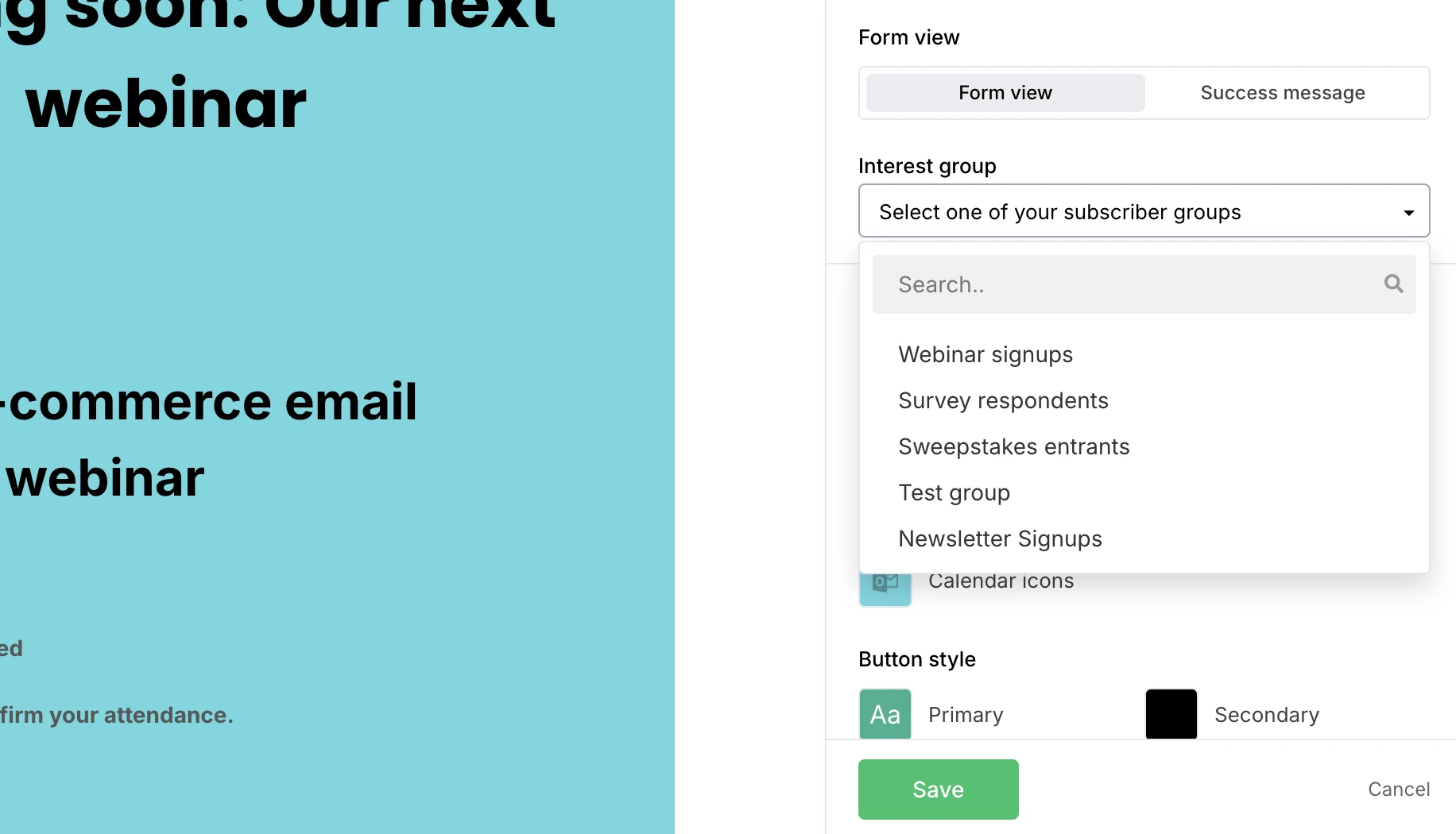Select the Survey respondents group
The height and width of the screenshot is (834, 1456).
(x=1003, y=400)
